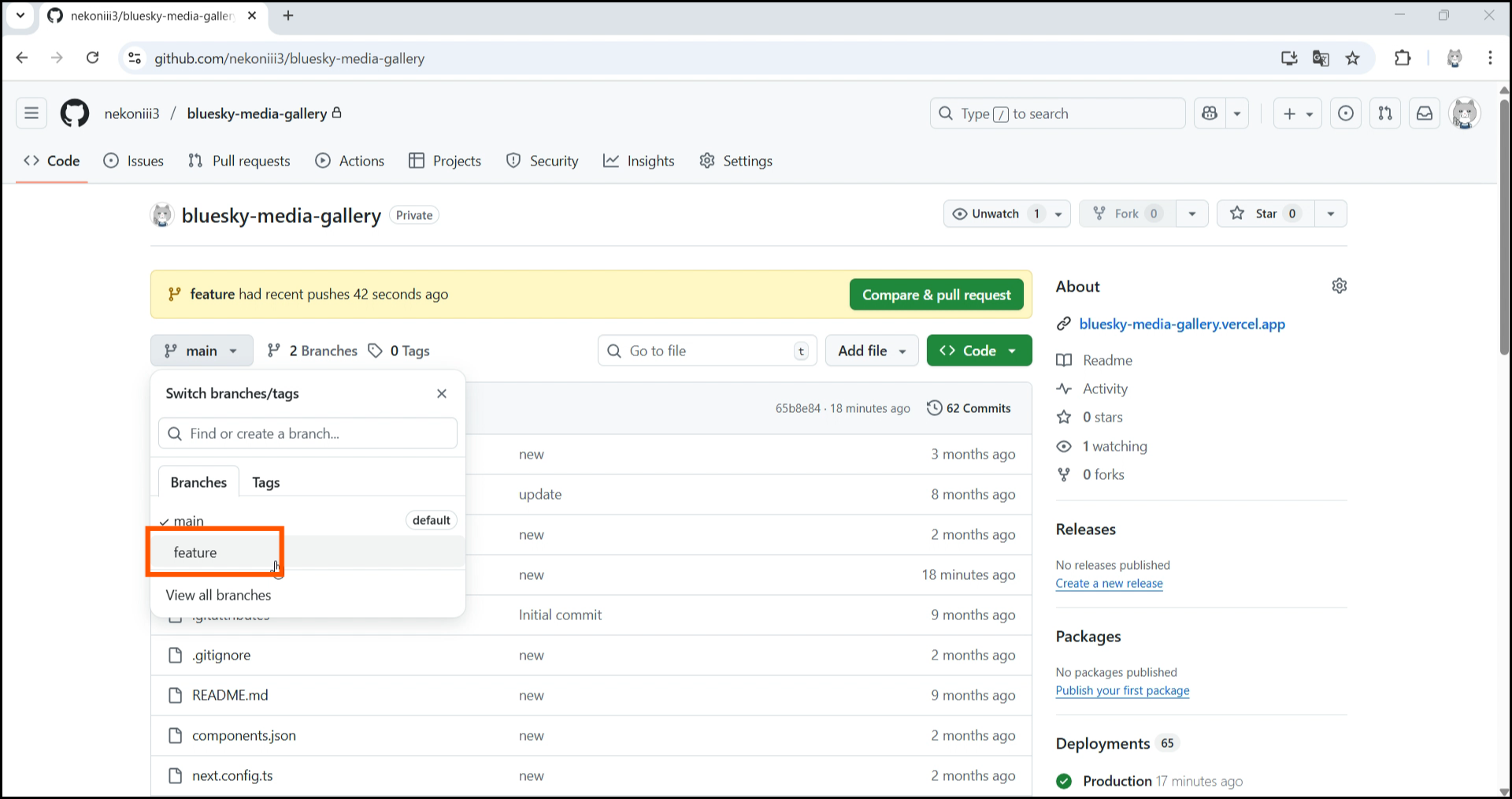Click Compare & pull request button

(936, 295)
